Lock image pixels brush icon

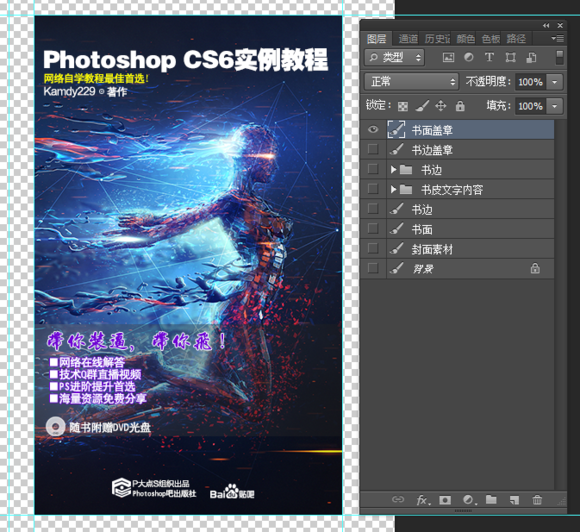pyautogui.click(x=422, y=106)
